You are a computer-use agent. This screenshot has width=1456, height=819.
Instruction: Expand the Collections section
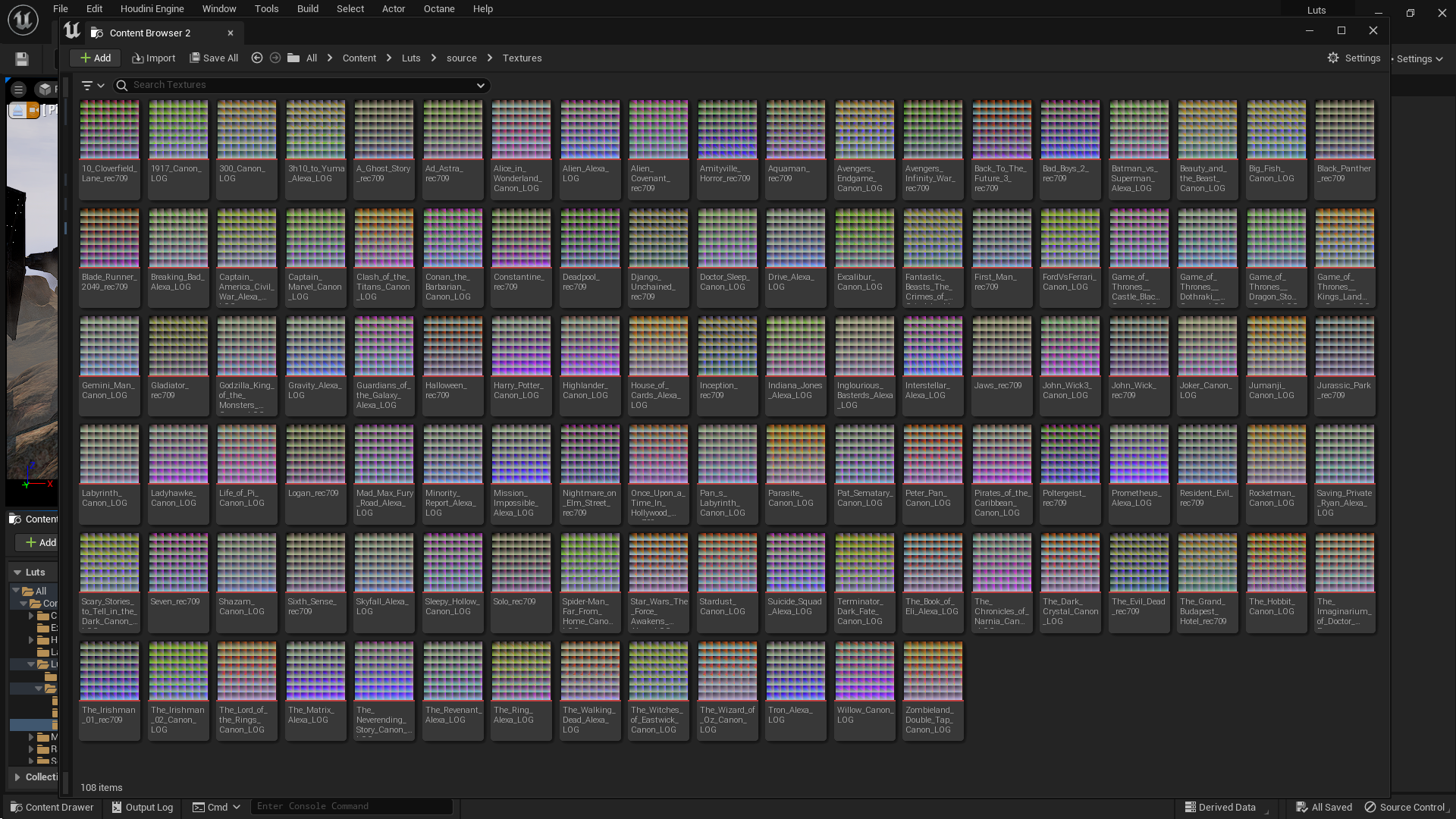(17, 777)
